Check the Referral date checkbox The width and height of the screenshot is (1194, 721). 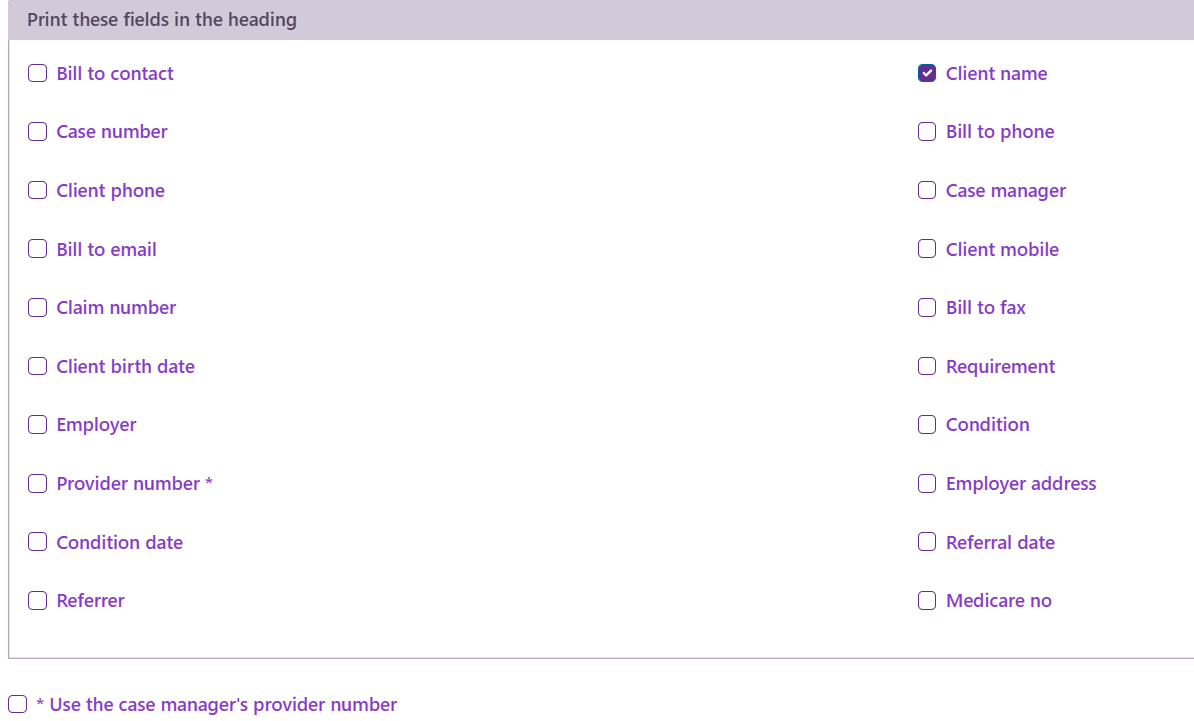[x=927, y=542]
